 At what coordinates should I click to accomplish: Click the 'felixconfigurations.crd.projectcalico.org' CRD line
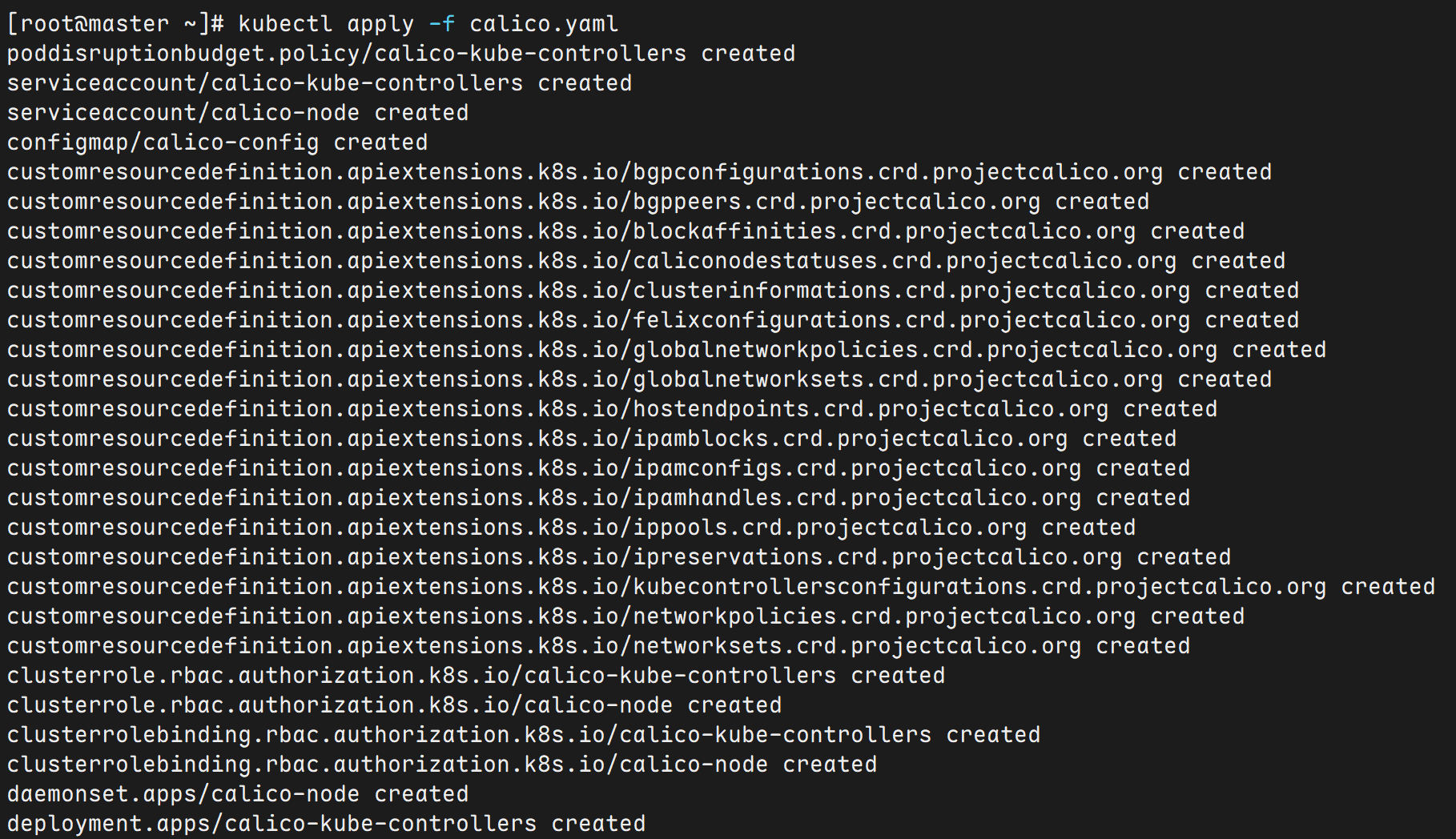[x=653, y=320]
